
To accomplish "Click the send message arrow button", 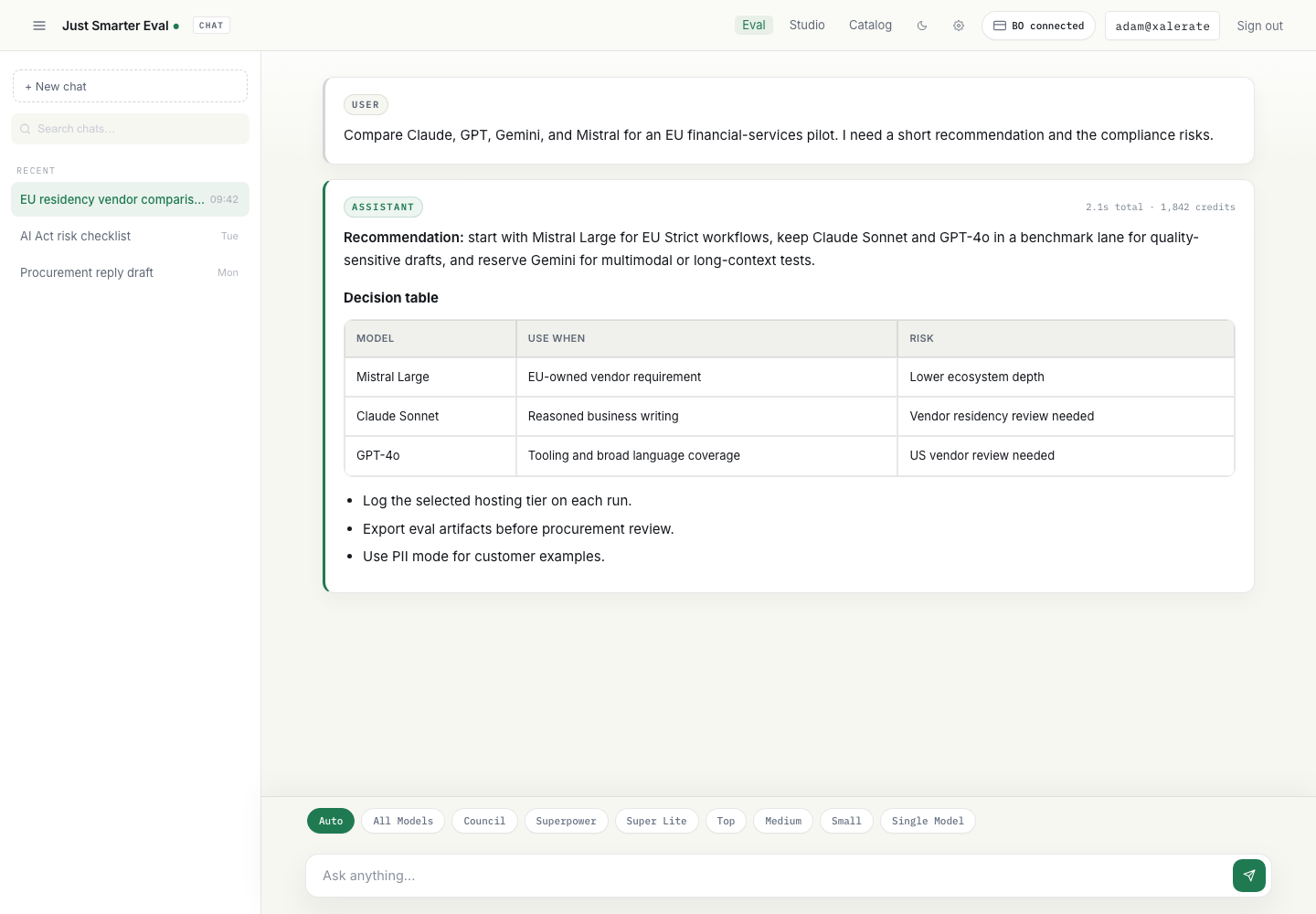I will tap(1249, 876).
